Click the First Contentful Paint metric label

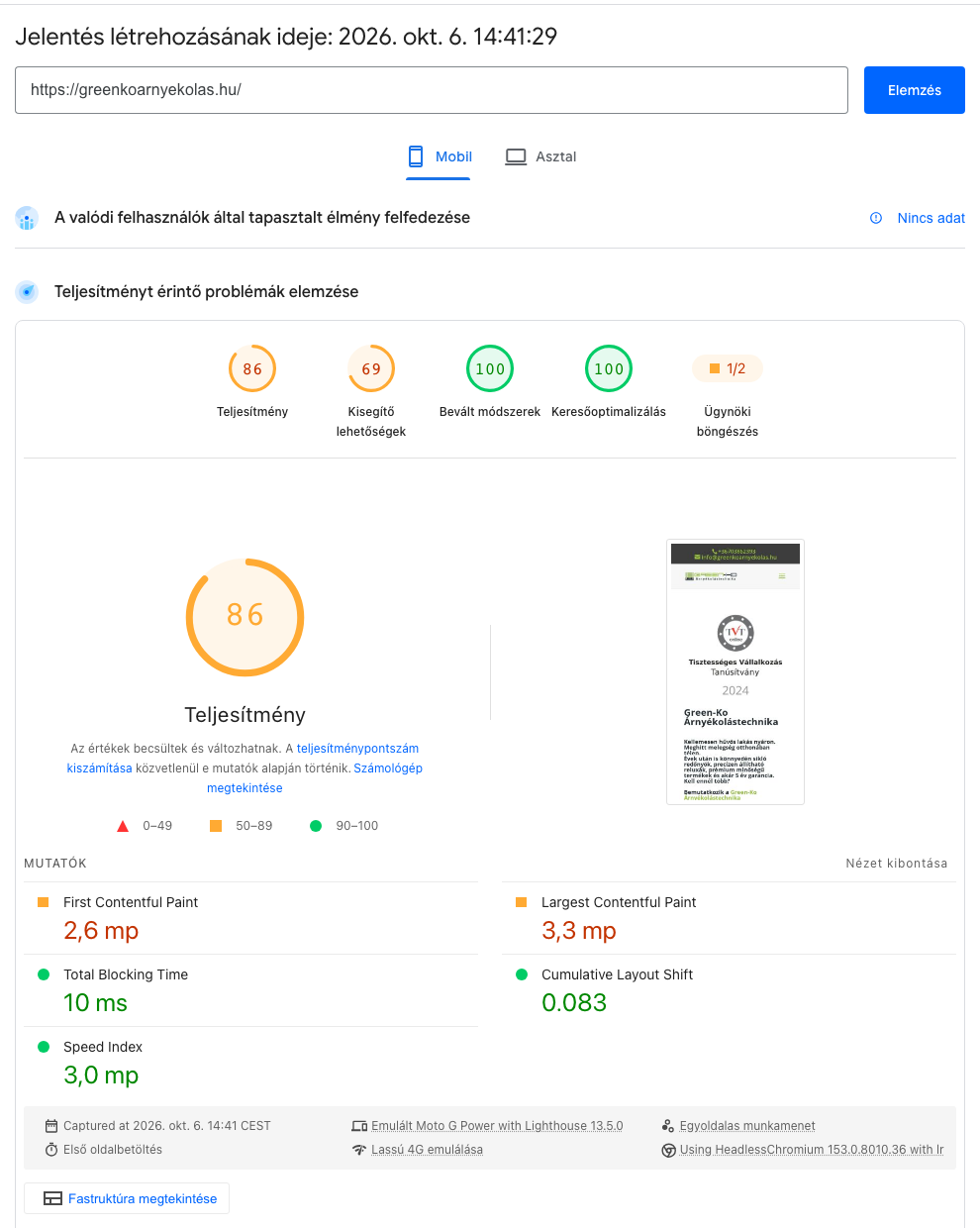point(131,902)
